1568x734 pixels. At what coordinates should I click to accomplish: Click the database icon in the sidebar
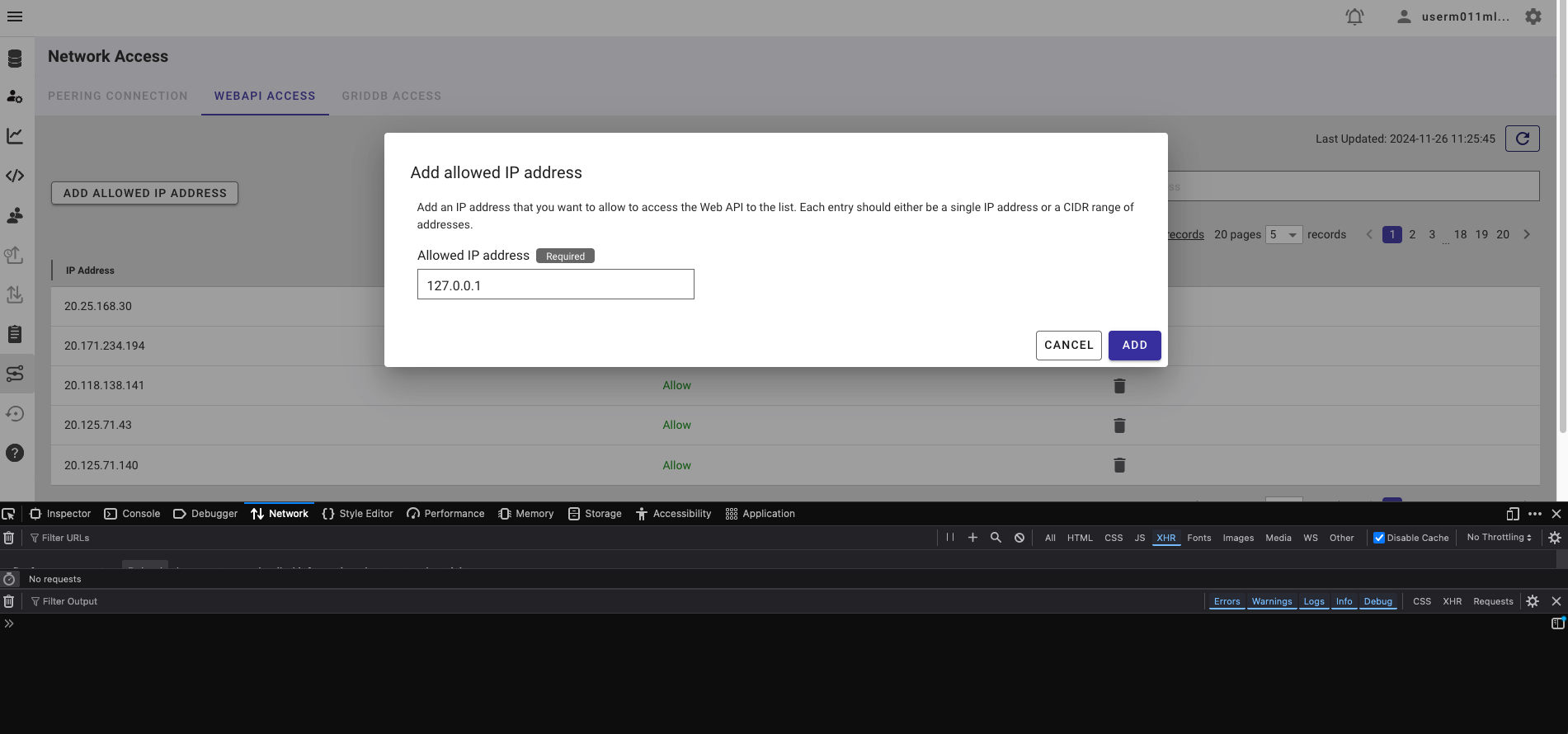15,59
